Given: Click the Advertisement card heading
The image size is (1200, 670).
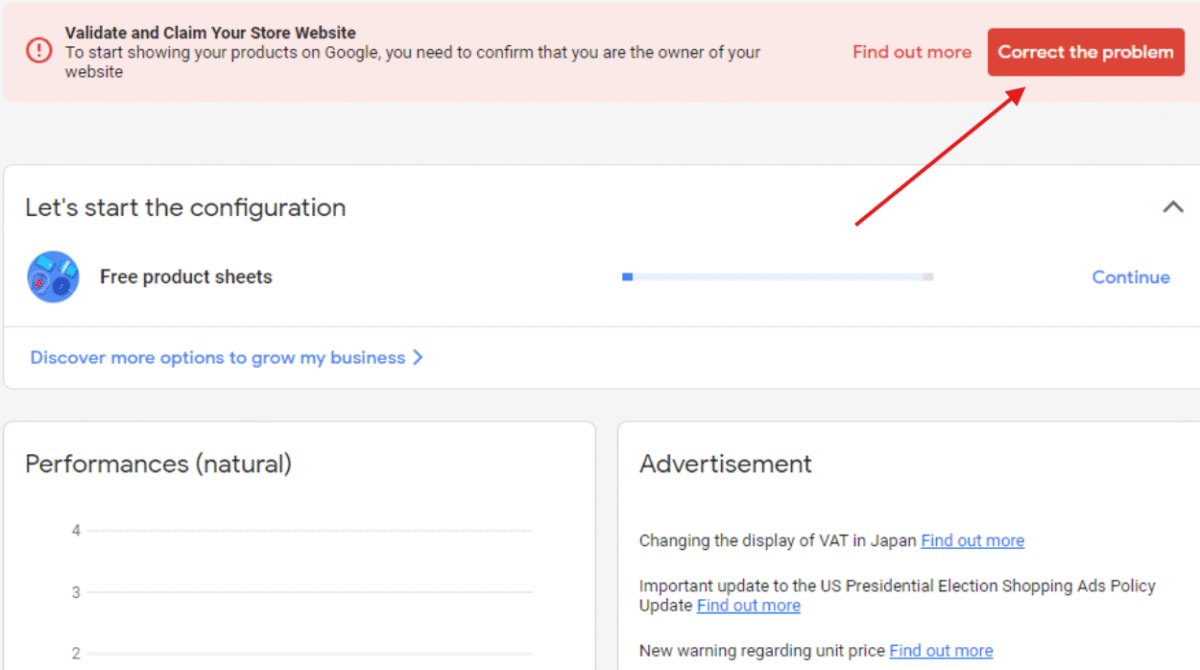Looking at the screenshot, I should point(725,464).
